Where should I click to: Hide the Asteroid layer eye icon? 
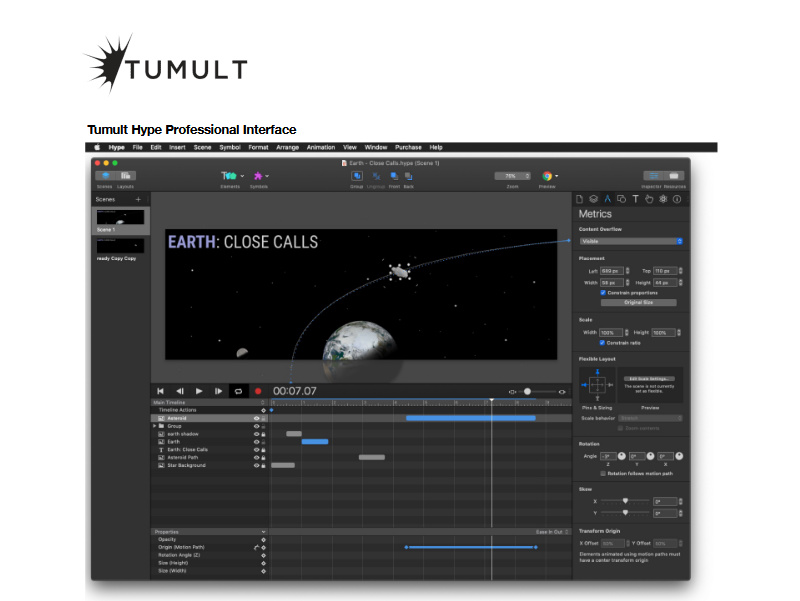tap(257, 418)
